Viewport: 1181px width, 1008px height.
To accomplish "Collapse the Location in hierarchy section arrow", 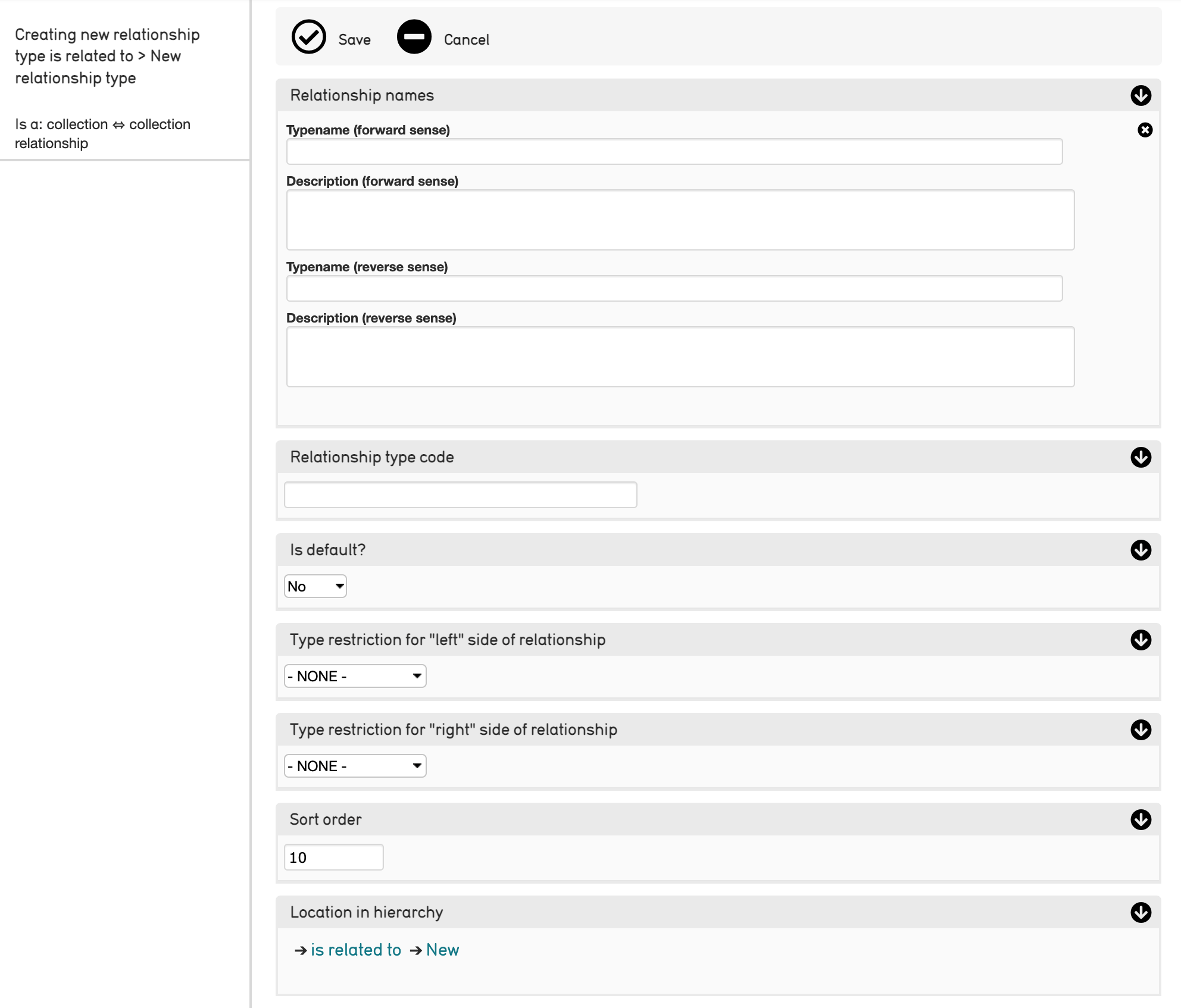I will (x=1141, y=912).
